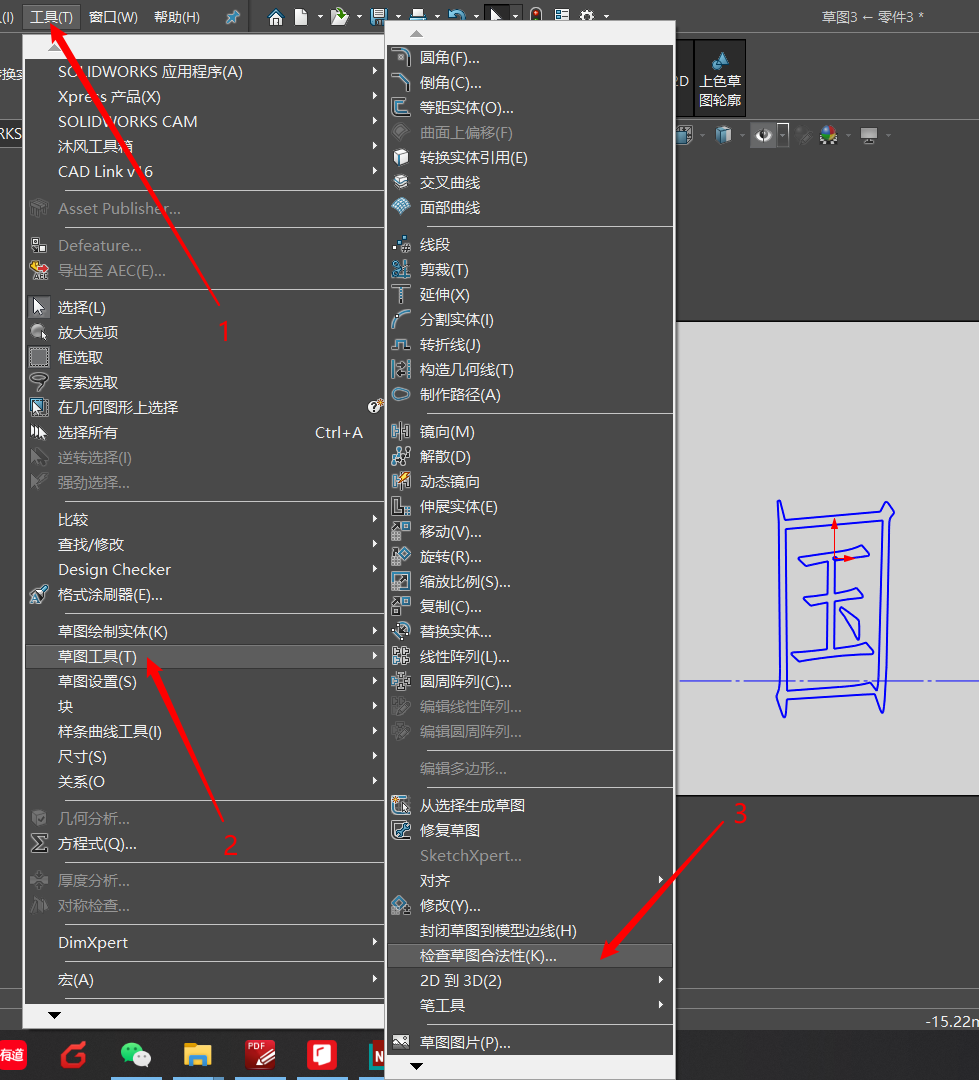
Task: Expand the 沐风工具箱 submenu
Action: click(x=204, y=147)
